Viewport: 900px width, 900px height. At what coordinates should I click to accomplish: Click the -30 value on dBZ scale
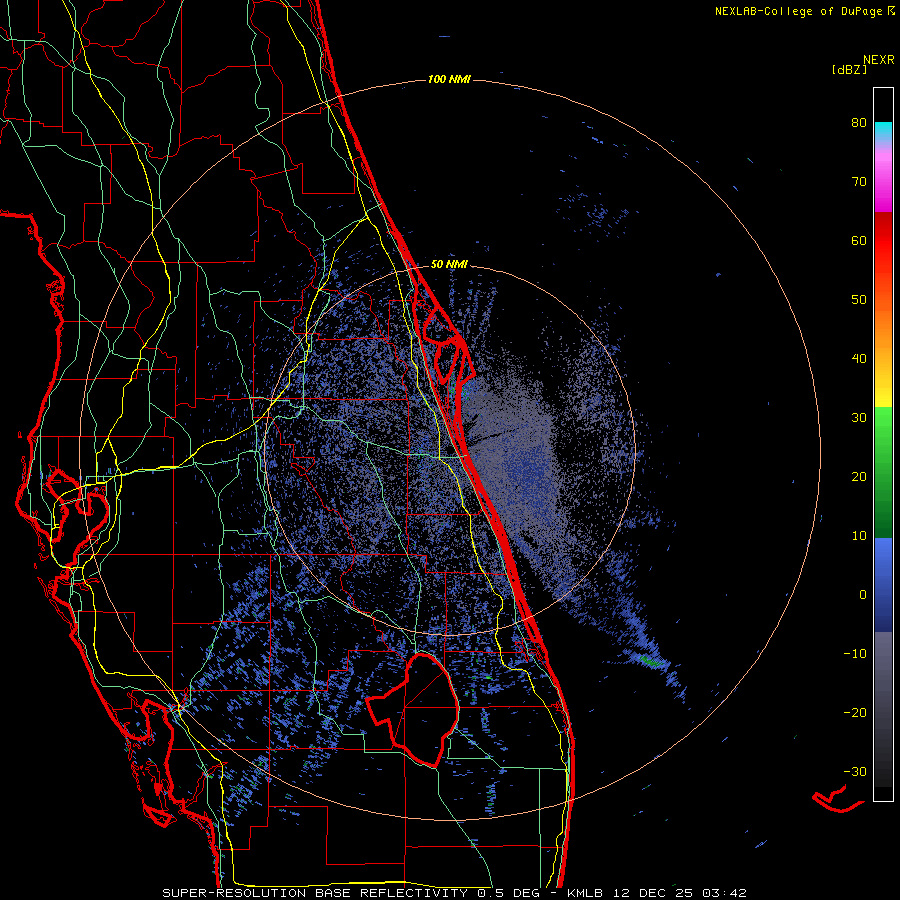click(x=855, y=771)
